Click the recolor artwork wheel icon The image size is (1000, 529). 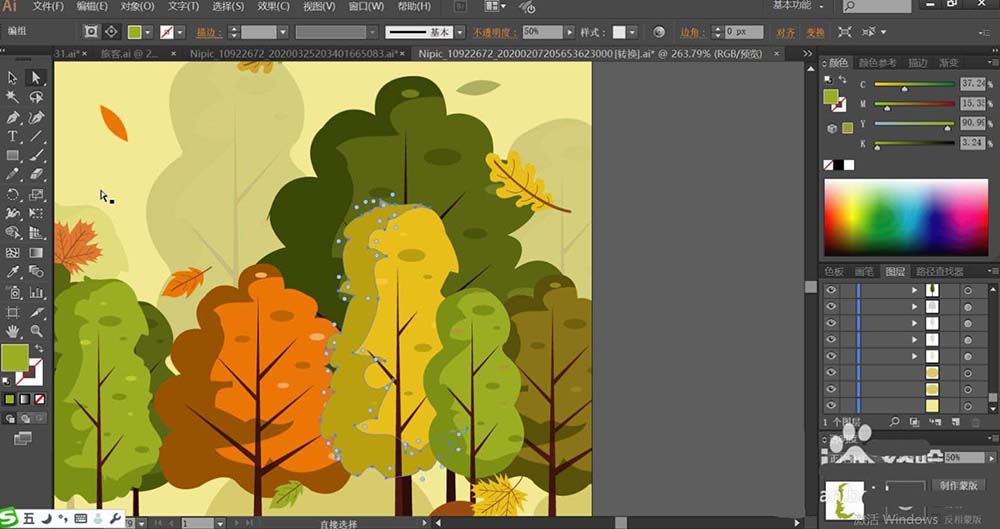[659, 32]
